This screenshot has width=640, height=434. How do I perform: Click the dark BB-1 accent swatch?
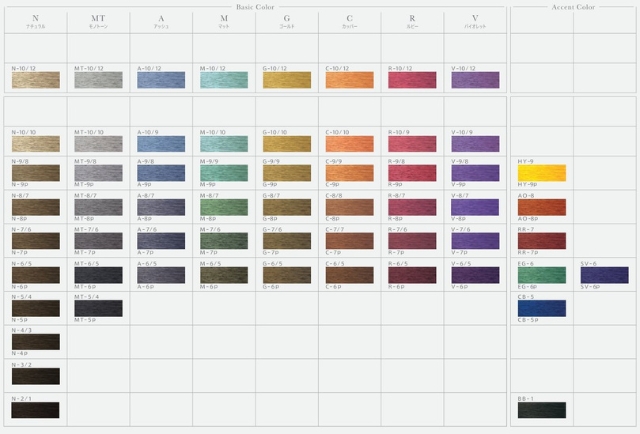coord(541,409)
